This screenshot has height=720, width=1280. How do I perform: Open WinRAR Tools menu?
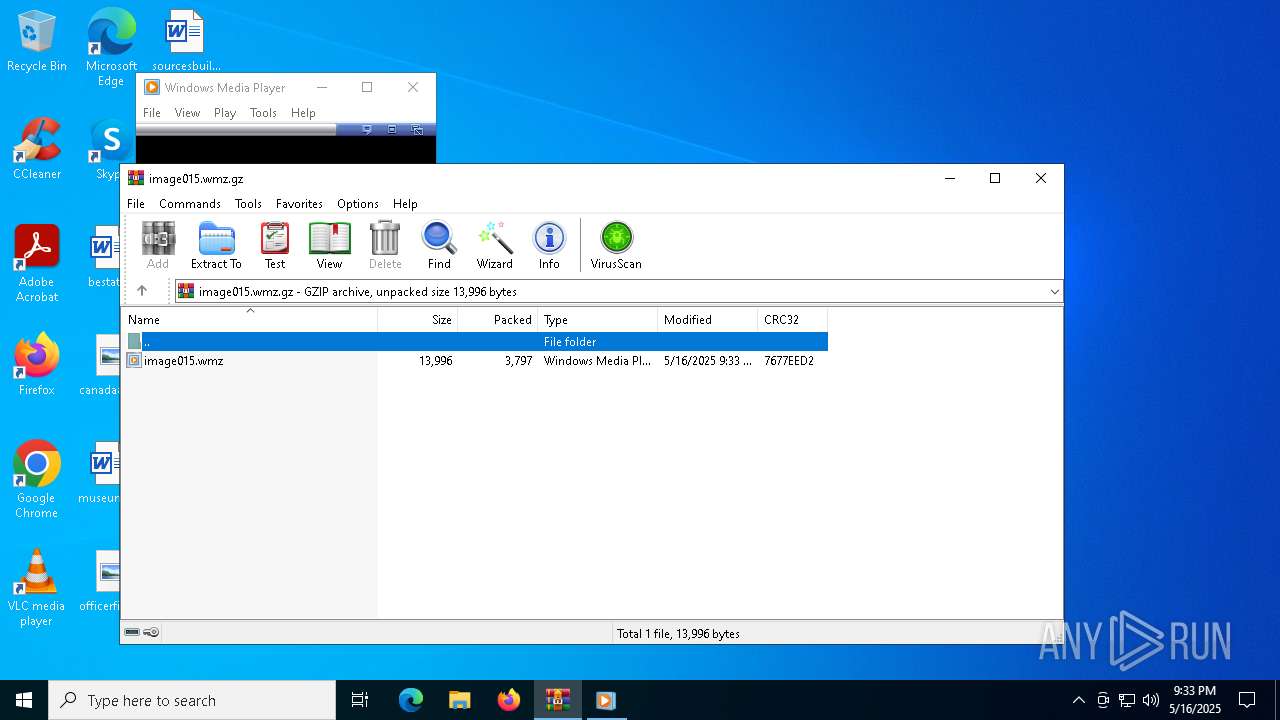(248, 203)
